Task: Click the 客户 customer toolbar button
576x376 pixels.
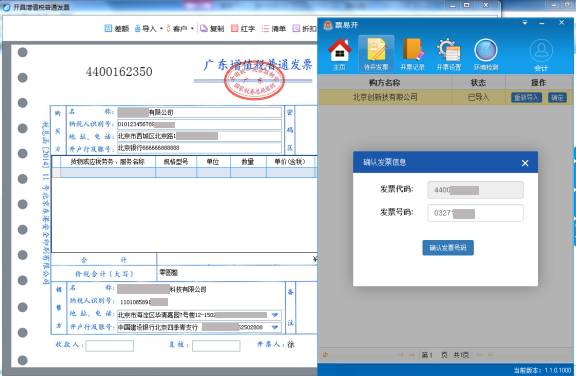Action: point(177,28)
